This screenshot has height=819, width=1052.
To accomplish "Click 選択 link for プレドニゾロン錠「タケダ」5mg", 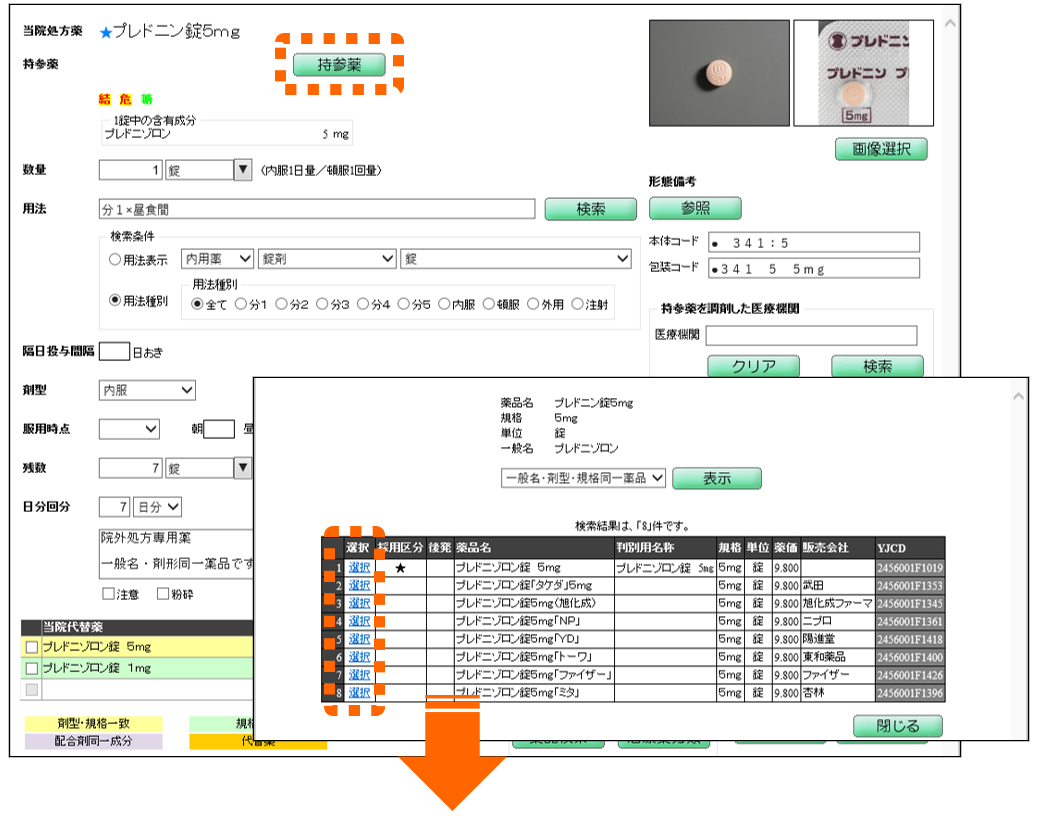I will [x=359, y=586].
